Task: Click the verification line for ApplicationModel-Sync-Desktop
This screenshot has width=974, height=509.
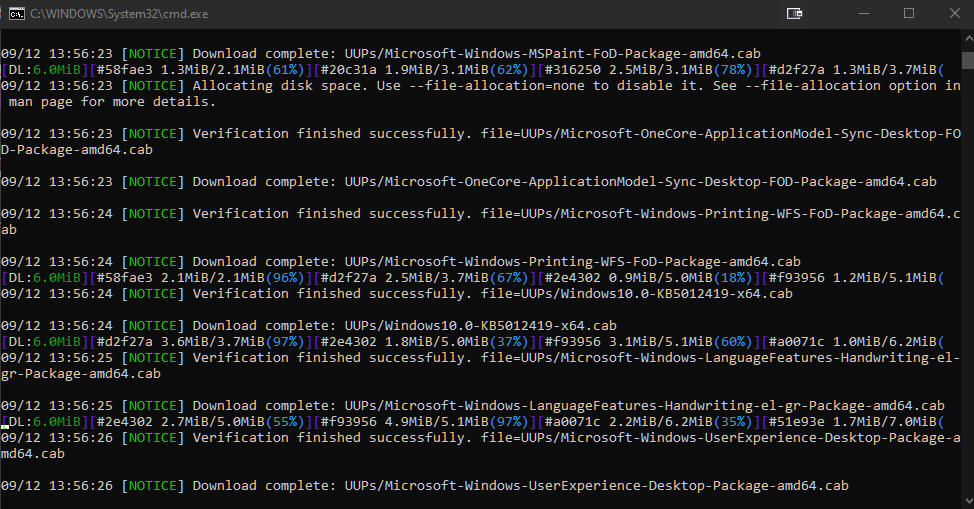Action: [x=481, y=134]
